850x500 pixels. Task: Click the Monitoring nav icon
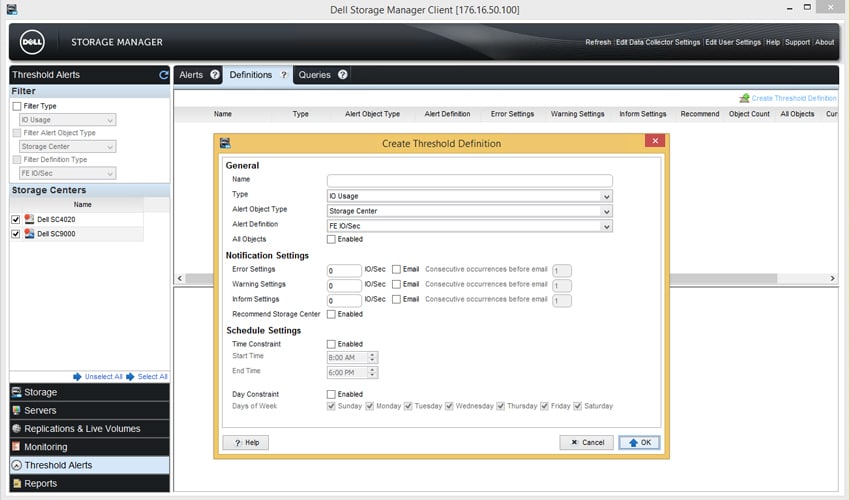point(17,447)
